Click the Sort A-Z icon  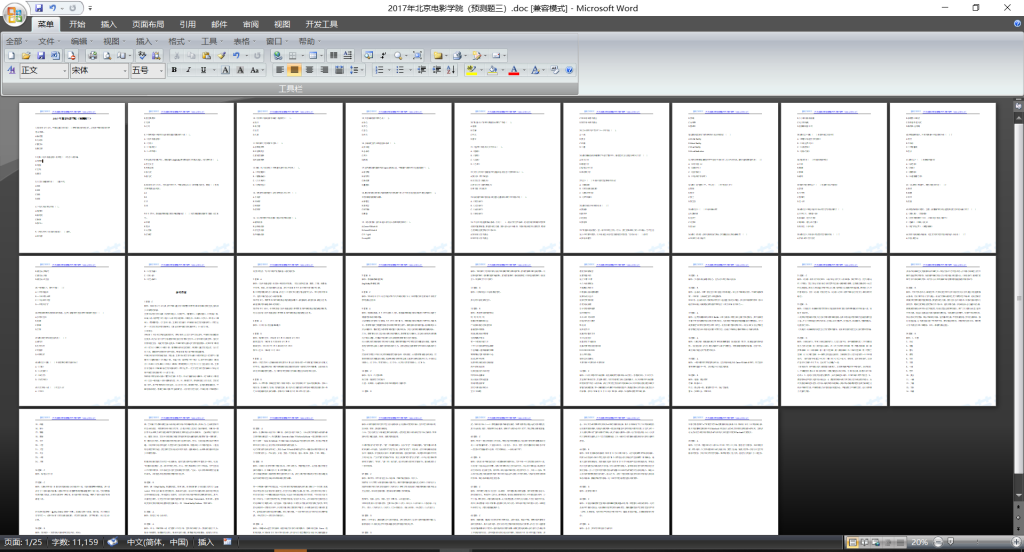tap(450, 71)
